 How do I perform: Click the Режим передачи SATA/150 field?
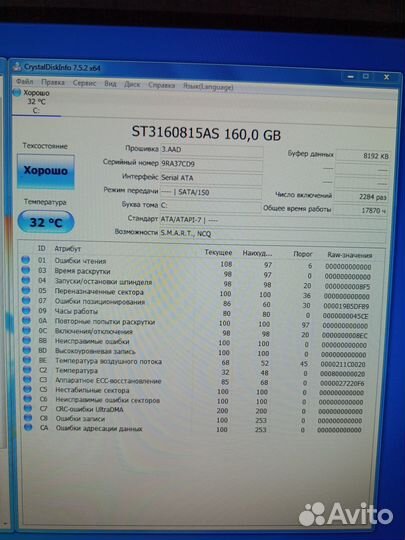(x=210, y=193)
